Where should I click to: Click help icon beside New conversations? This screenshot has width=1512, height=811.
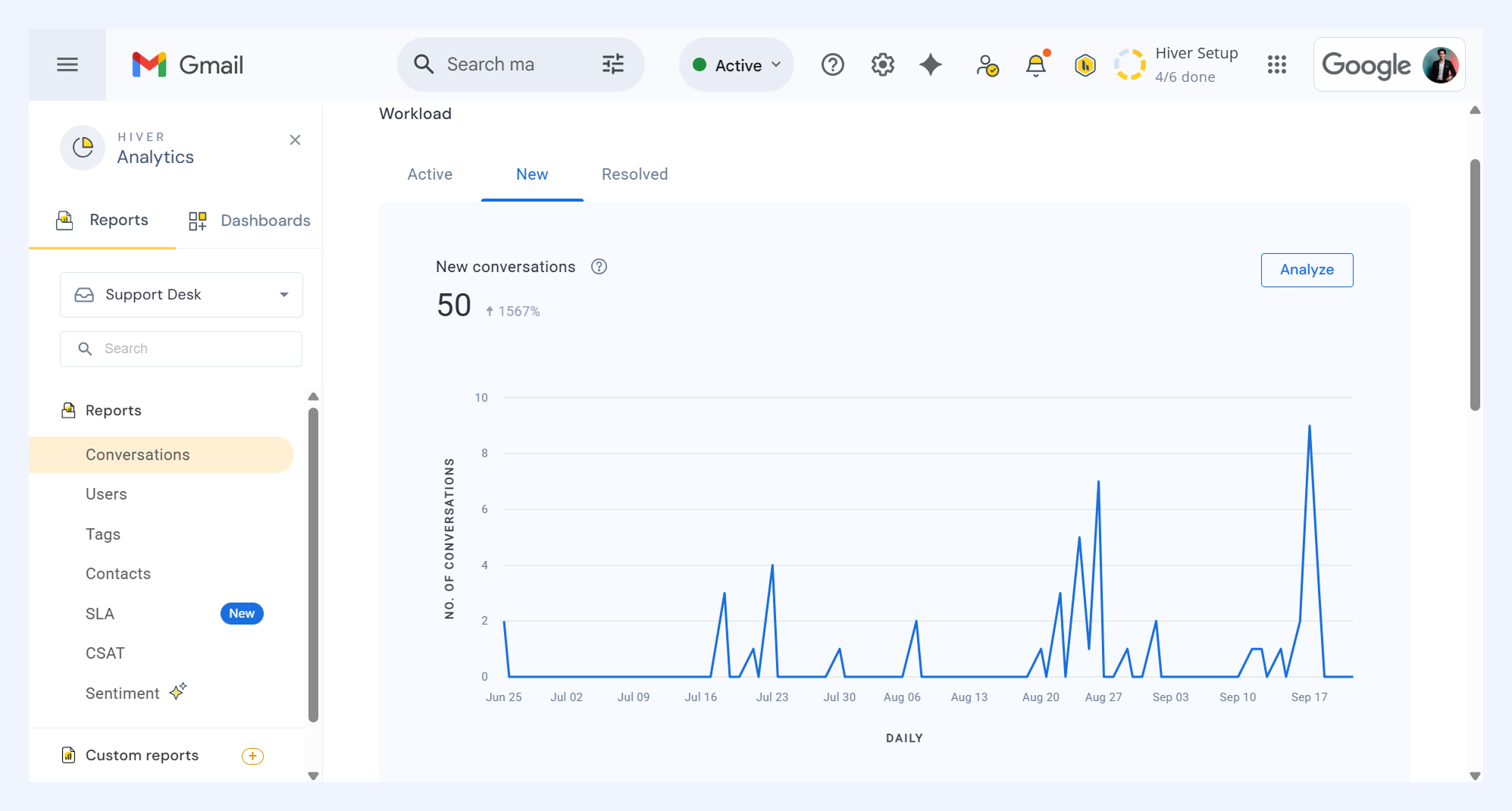pos(599,267)
